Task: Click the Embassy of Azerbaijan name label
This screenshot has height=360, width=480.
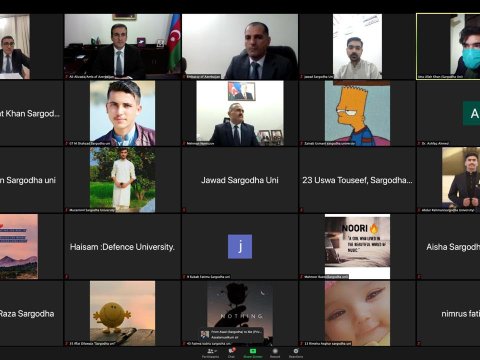Action: coord(203,77)
